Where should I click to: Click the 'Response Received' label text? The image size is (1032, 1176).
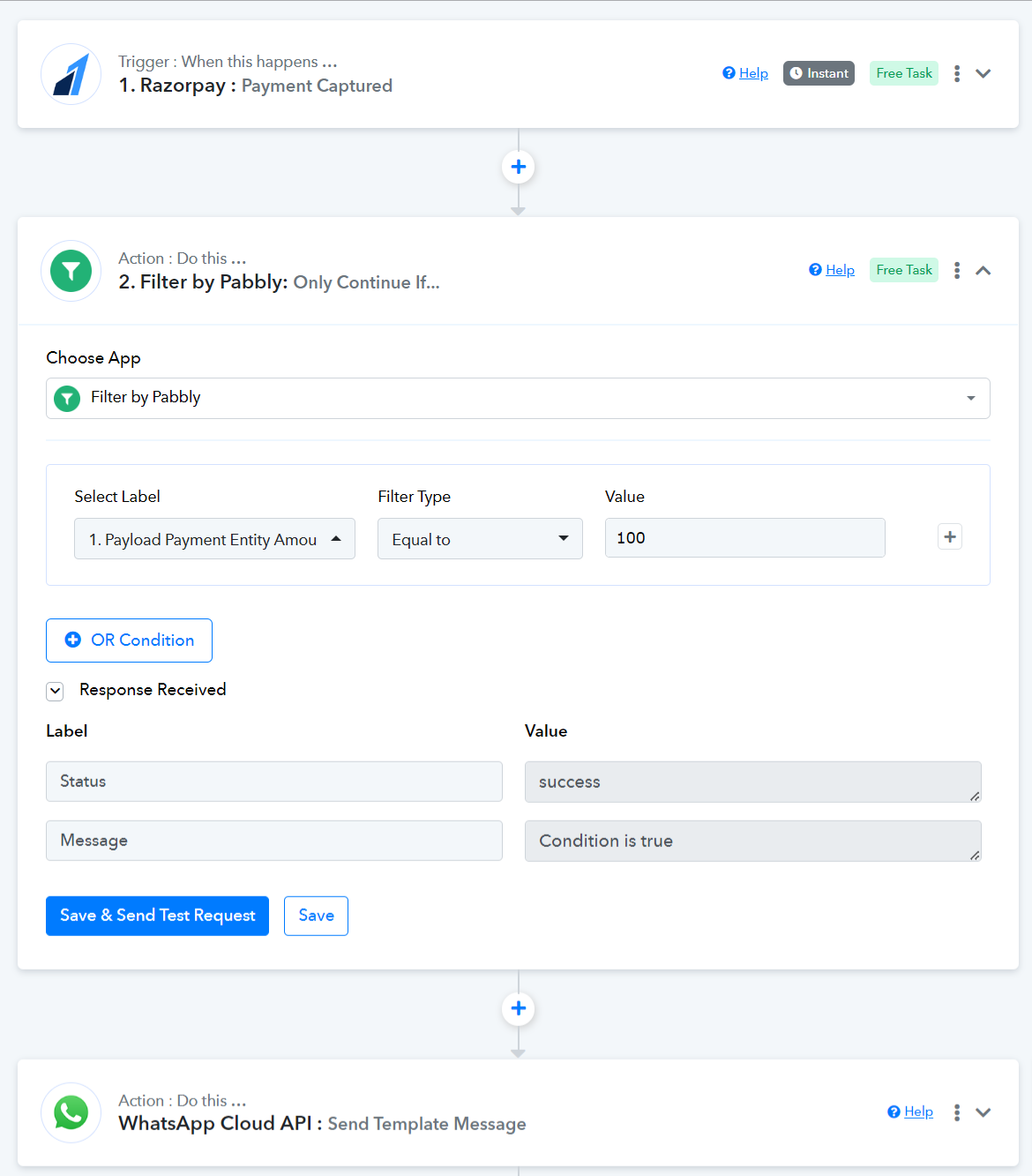click(153, 690)
